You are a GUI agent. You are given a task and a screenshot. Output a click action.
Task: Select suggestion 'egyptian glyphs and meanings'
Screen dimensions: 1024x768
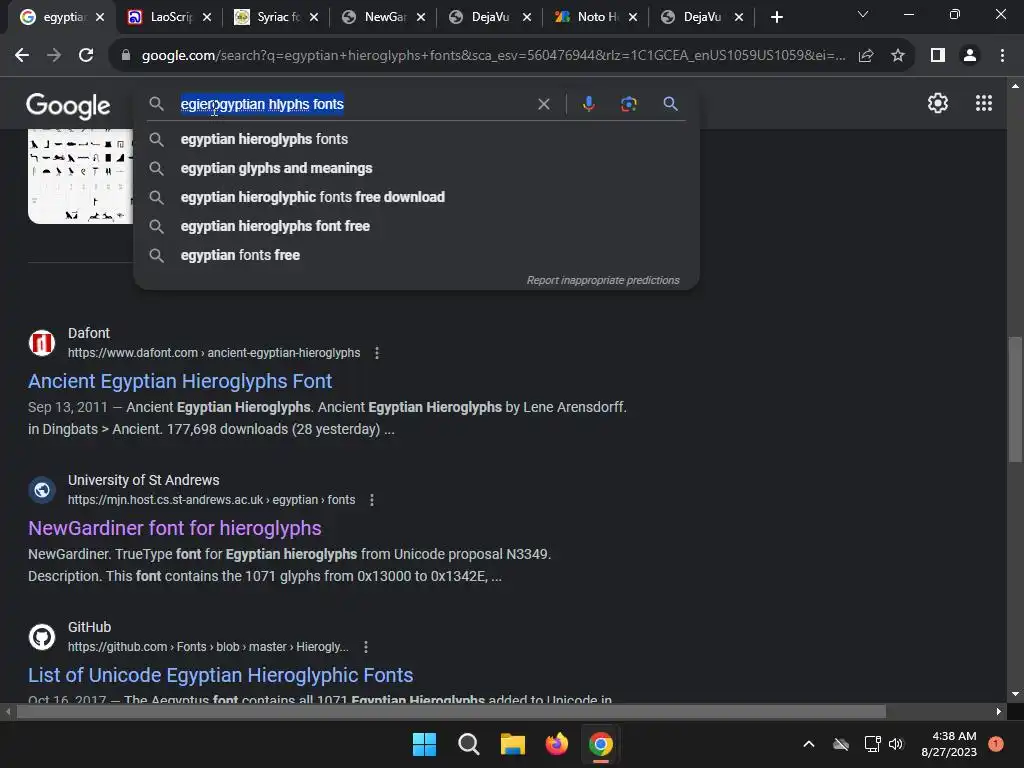tap(416, 168)
